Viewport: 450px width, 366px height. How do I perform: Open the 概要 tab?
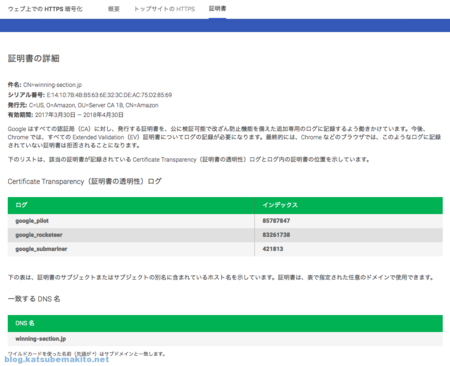(x=114, y=9)
